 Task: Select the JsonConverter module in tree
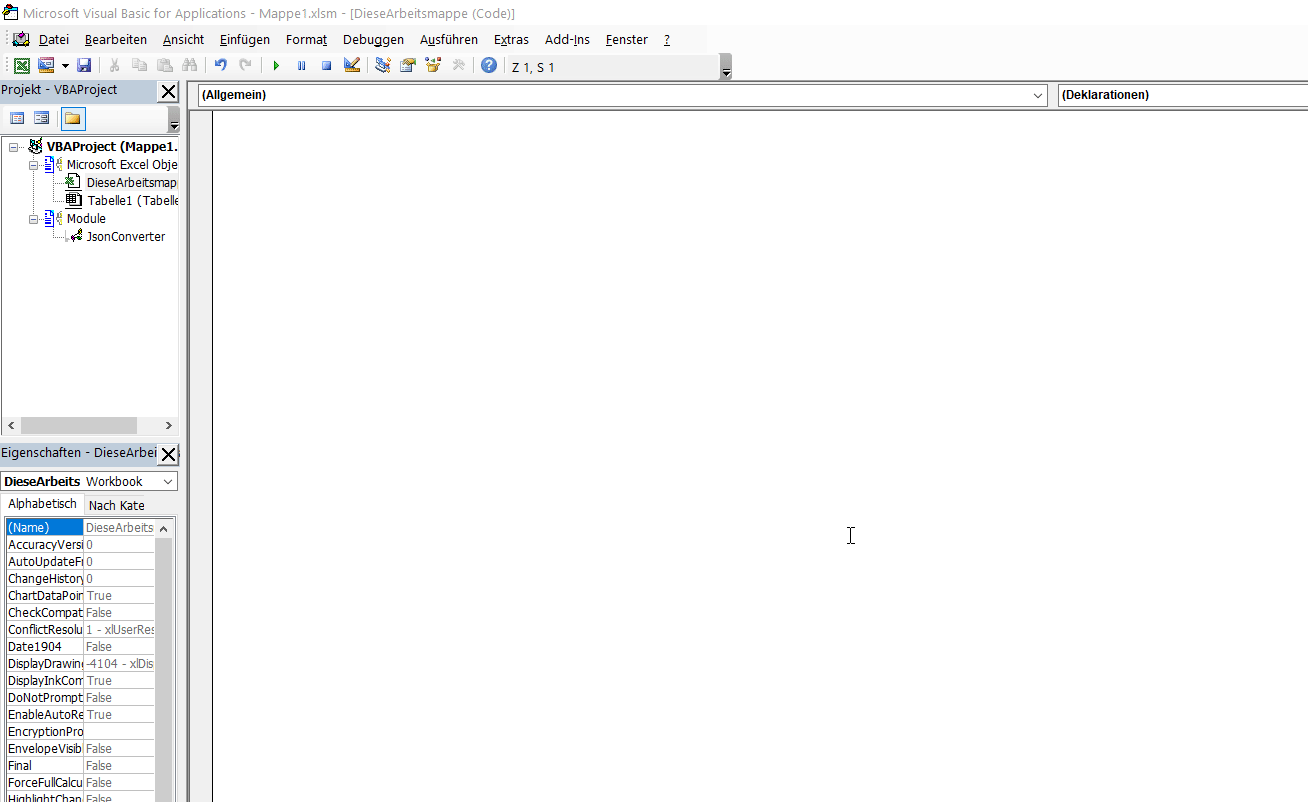[125, 237]
